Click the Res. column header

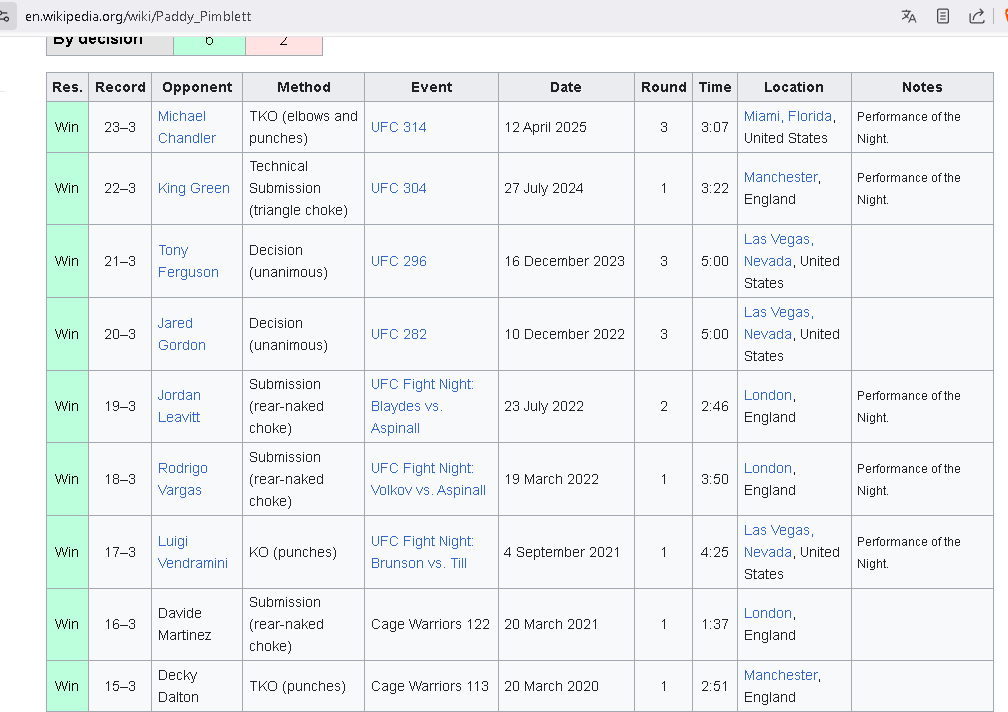click(x=68, y=87)
